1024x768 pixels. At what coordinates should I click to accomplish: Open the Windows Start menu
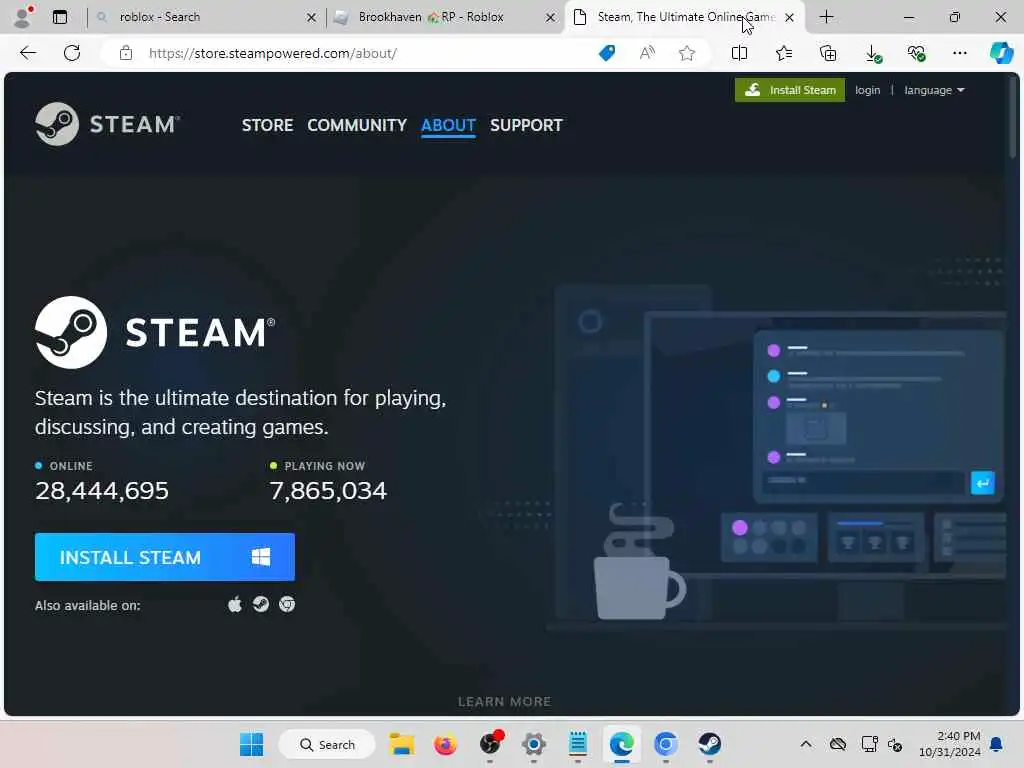click(251, 744)
